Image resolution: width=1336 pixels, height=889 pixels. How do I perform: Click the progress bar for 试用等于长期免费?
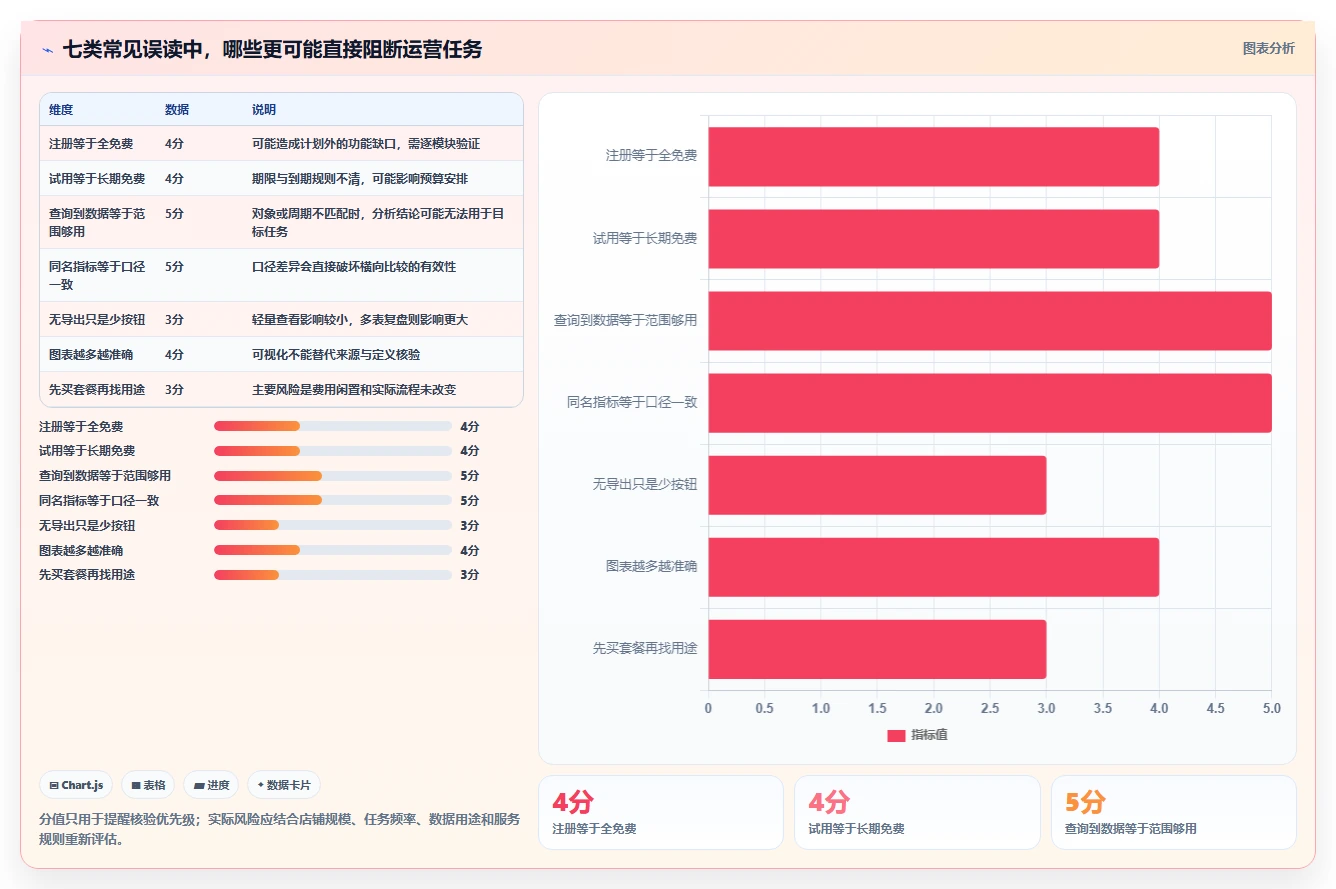tap(333, 451)
